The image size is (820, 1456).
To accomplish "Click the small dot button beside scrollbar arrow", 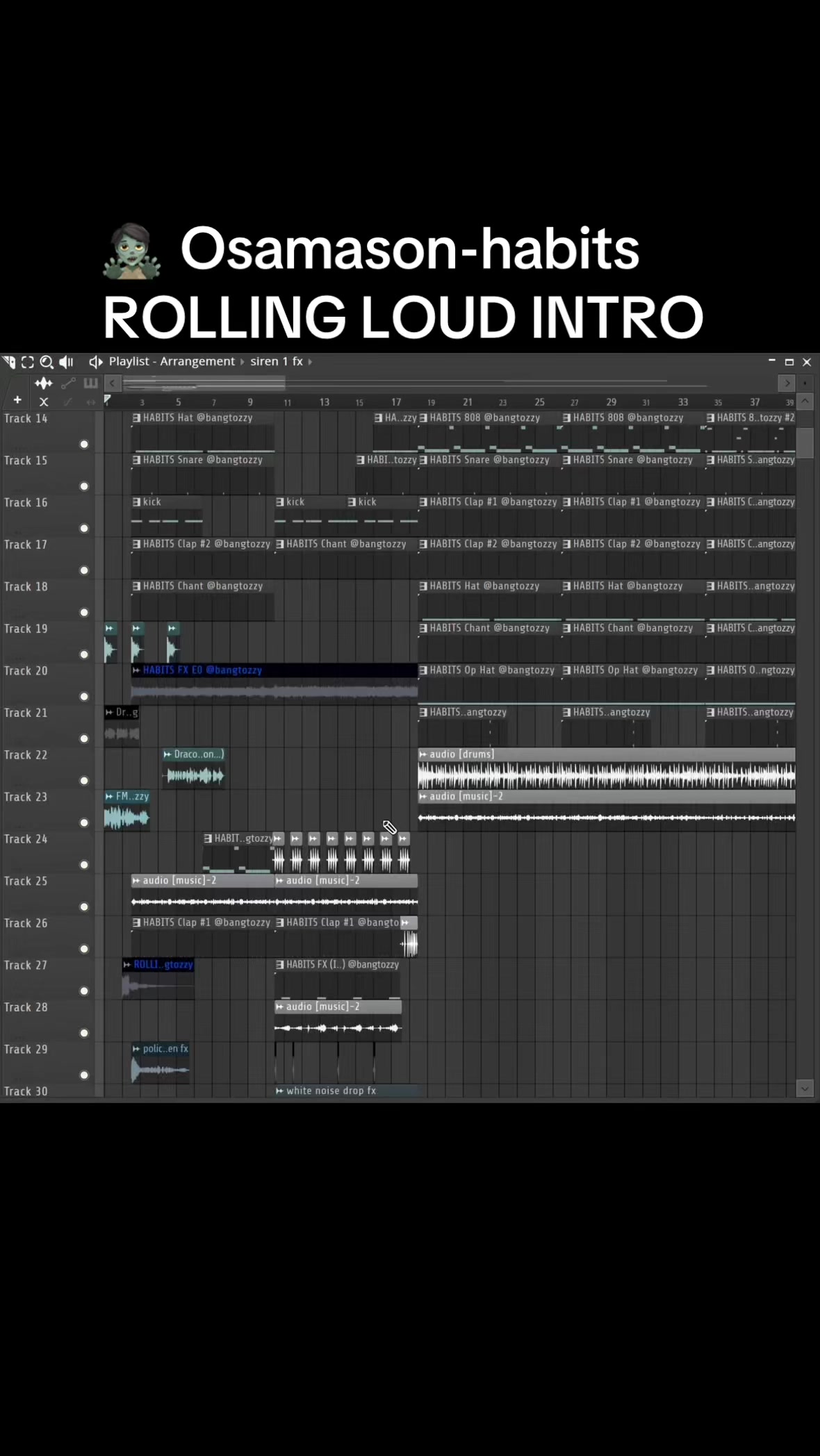I will tap(805, 383).
